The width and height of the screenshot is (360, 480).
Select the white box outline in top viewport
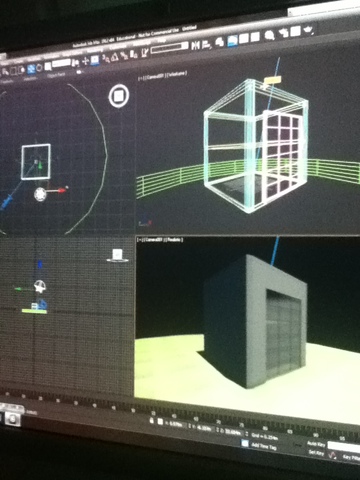click(36, 162)
